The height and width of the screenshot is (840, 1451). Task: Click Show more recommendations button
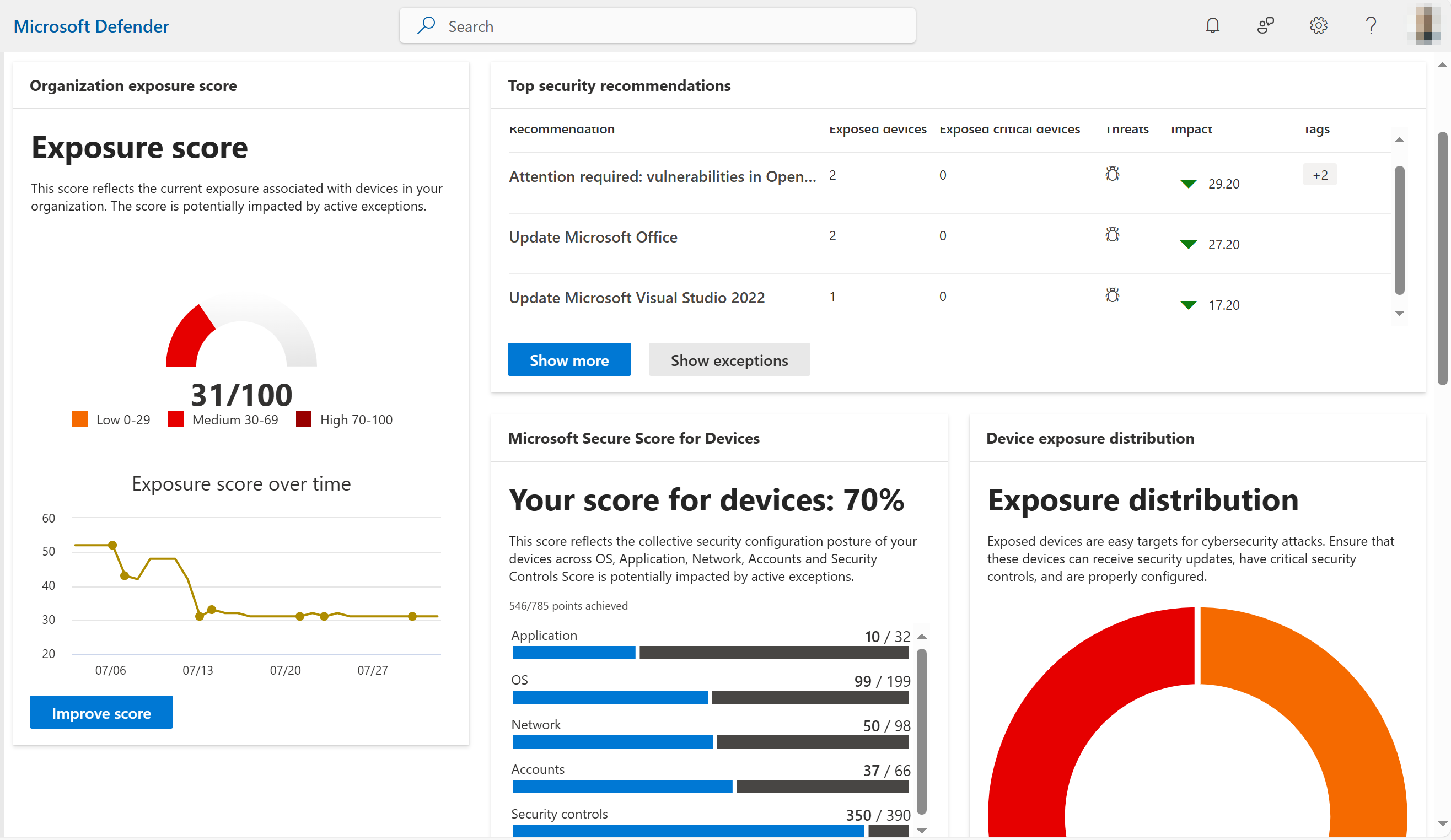(x=569, y=360)
